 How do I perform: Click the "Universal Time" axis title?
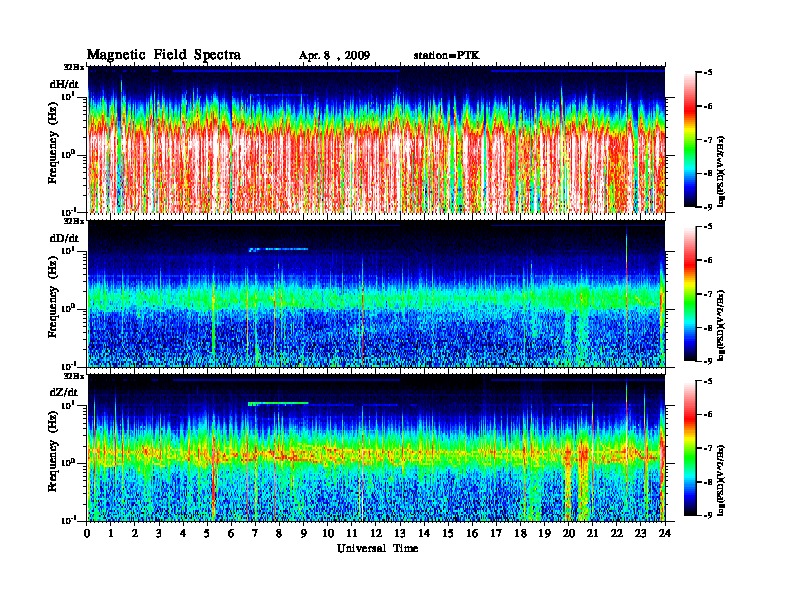(x=377, y=548)
